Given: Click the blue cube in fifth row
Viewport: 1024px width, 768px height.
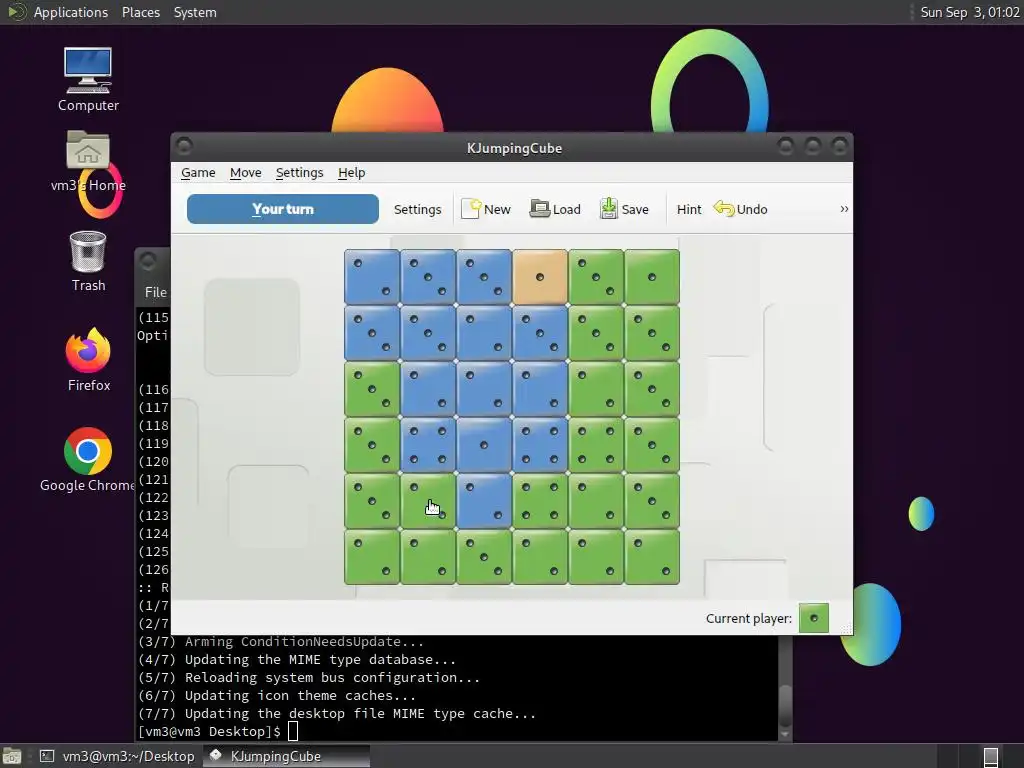Looking at the screenshot, I should [x=484, y=501].
